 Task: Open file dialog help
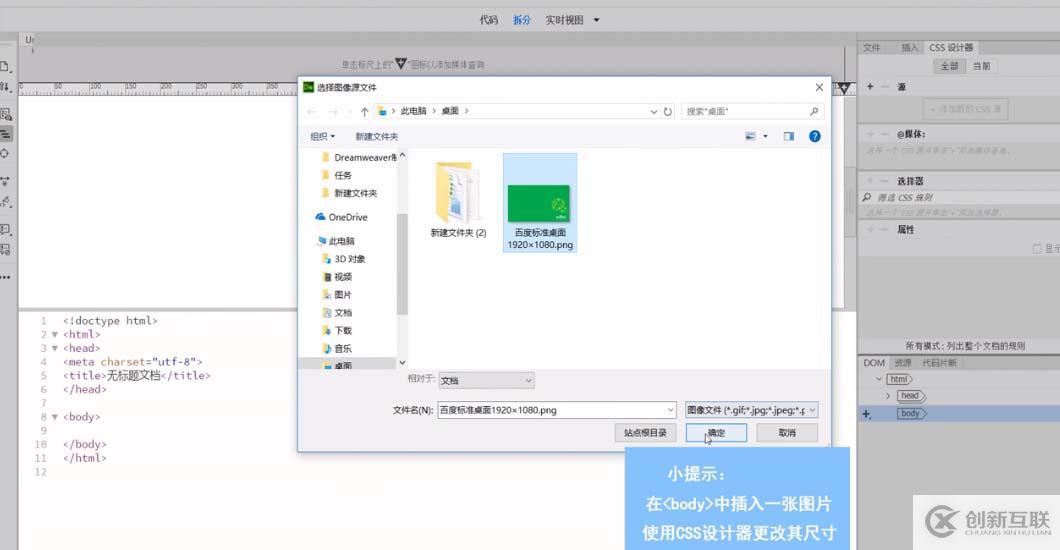815,136
